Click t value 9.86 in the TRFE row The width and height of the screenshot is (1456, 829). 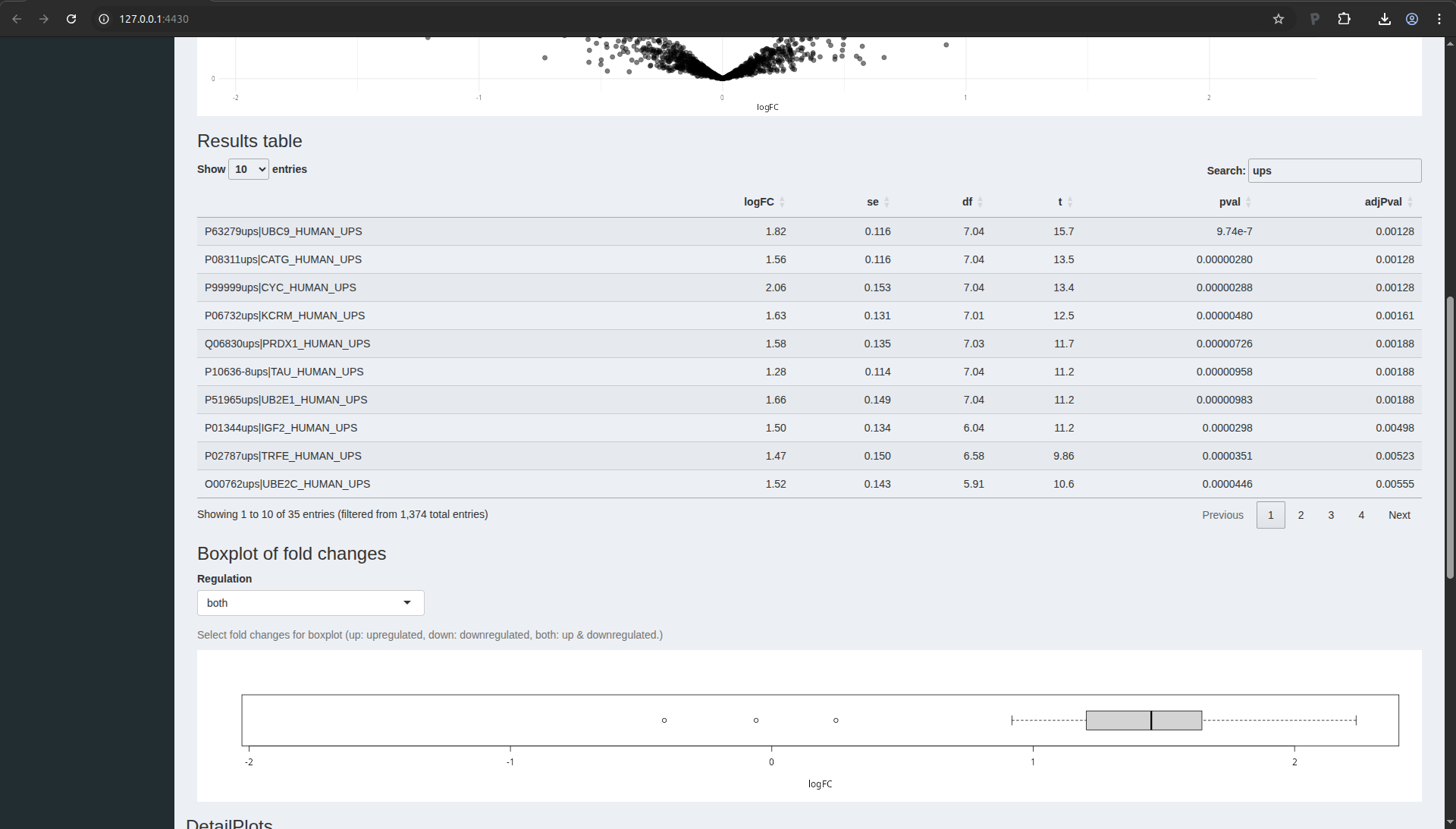(x=1064, y=456)
